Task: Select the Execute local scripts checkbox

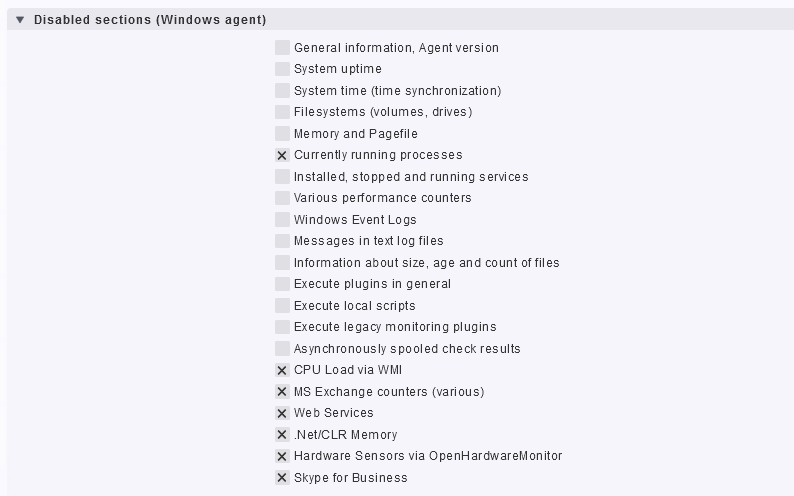Action: (x=282, y=306)
